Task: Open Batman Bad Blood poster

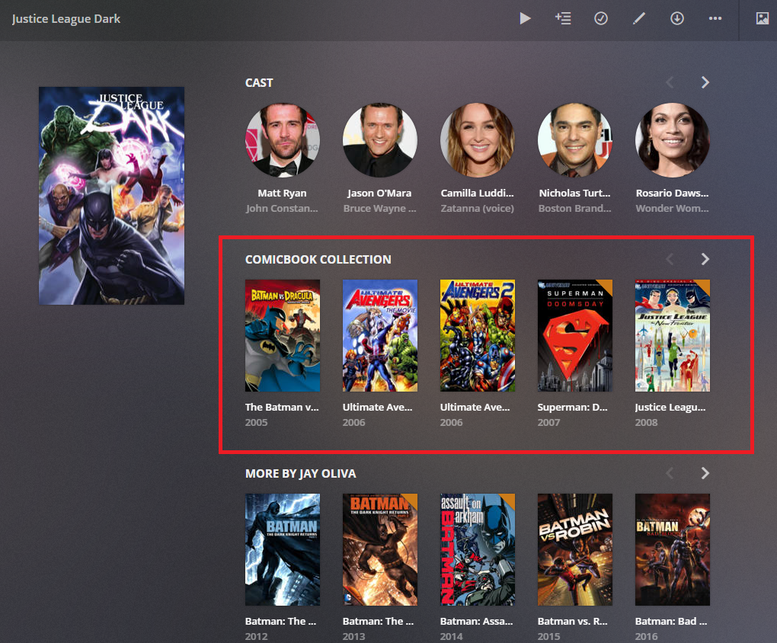Action: [672, 549]
